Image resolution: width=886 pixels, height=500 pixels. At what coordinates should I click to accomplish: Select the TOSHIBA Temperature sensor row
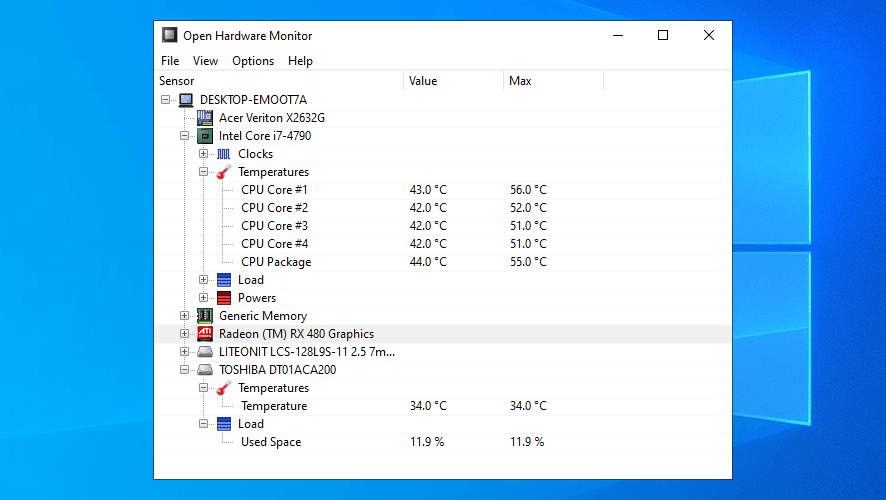coord(443,406)
